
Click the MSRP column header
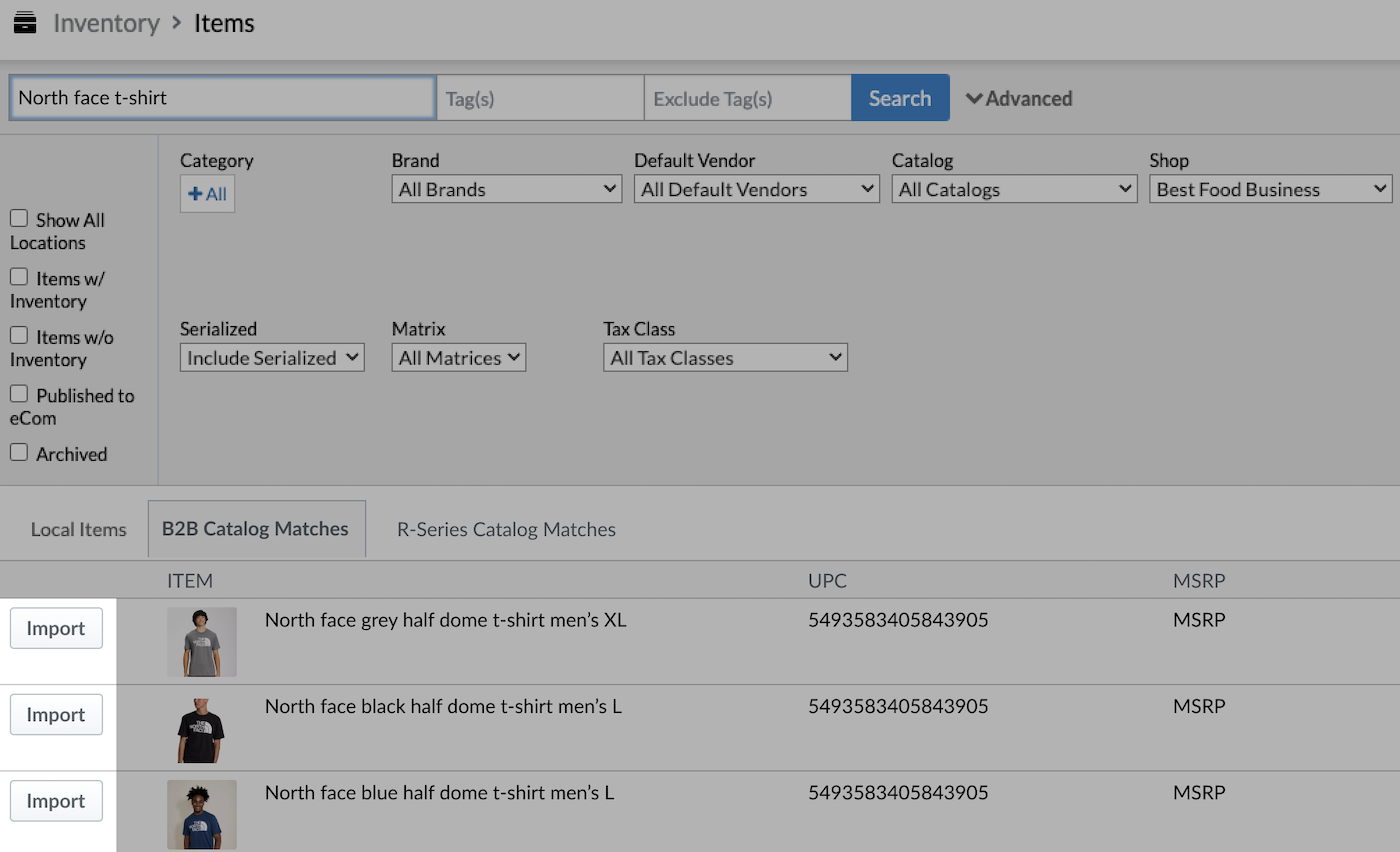point(1199,581)
